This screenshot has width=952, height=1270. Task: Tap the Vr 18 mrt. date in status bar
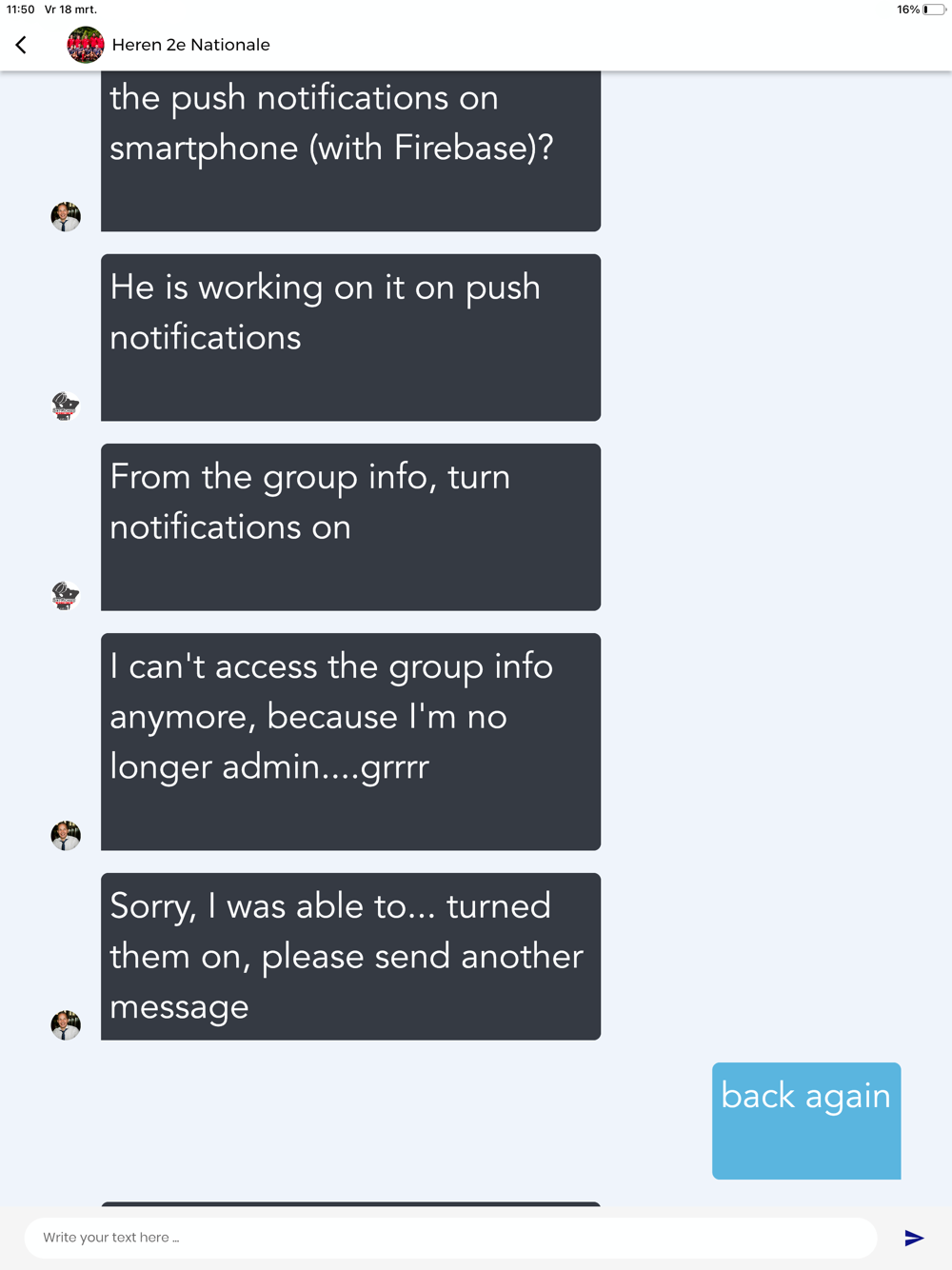point(70,10)
